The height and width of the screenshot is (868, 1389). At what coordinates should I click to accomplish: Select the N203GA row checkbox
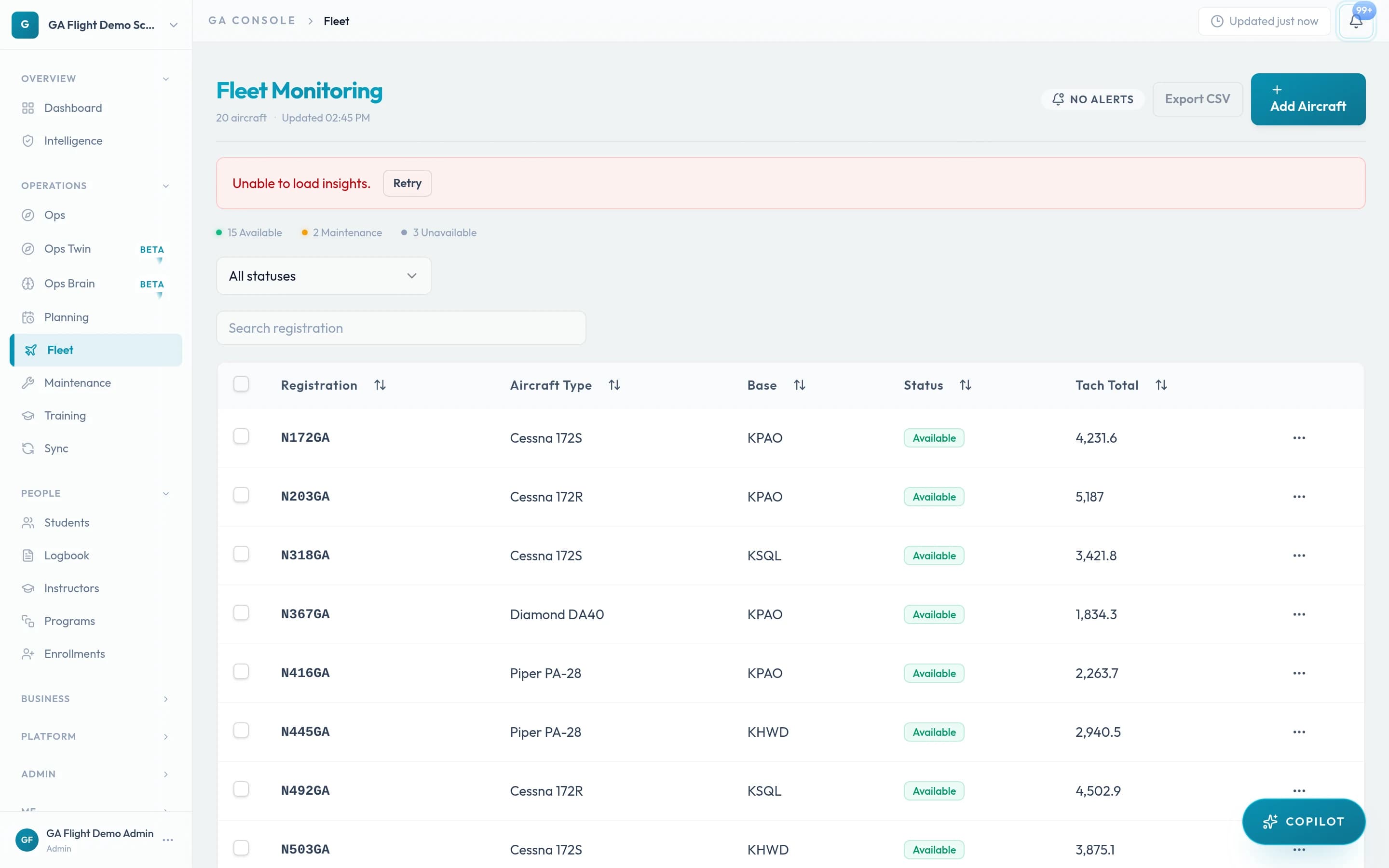[x=241, y=495]
